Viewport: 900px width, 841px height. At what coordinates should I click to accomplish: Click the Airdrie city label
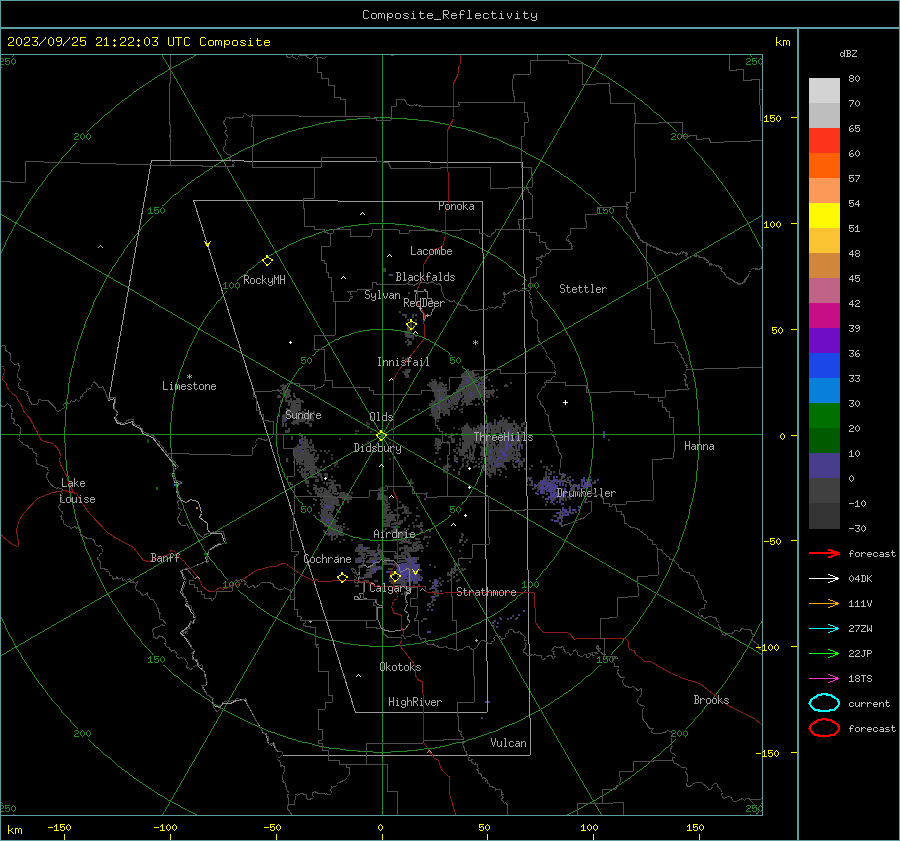coord(394,534)
